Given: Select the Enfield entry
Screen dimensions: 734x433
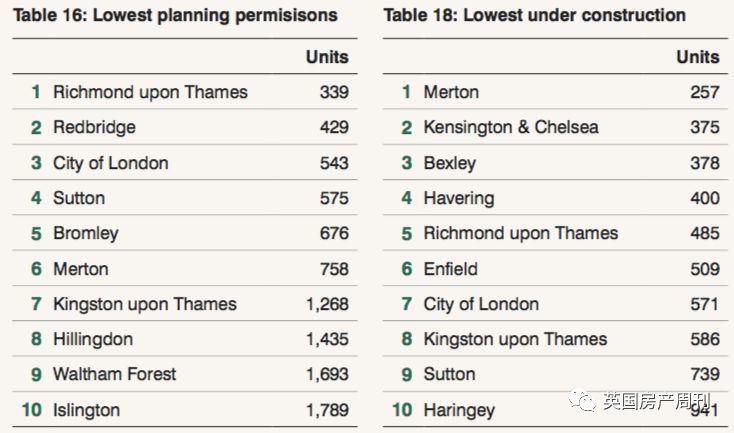Looking at the screenshot, I should pyautogui.click(x=450, y=269).
